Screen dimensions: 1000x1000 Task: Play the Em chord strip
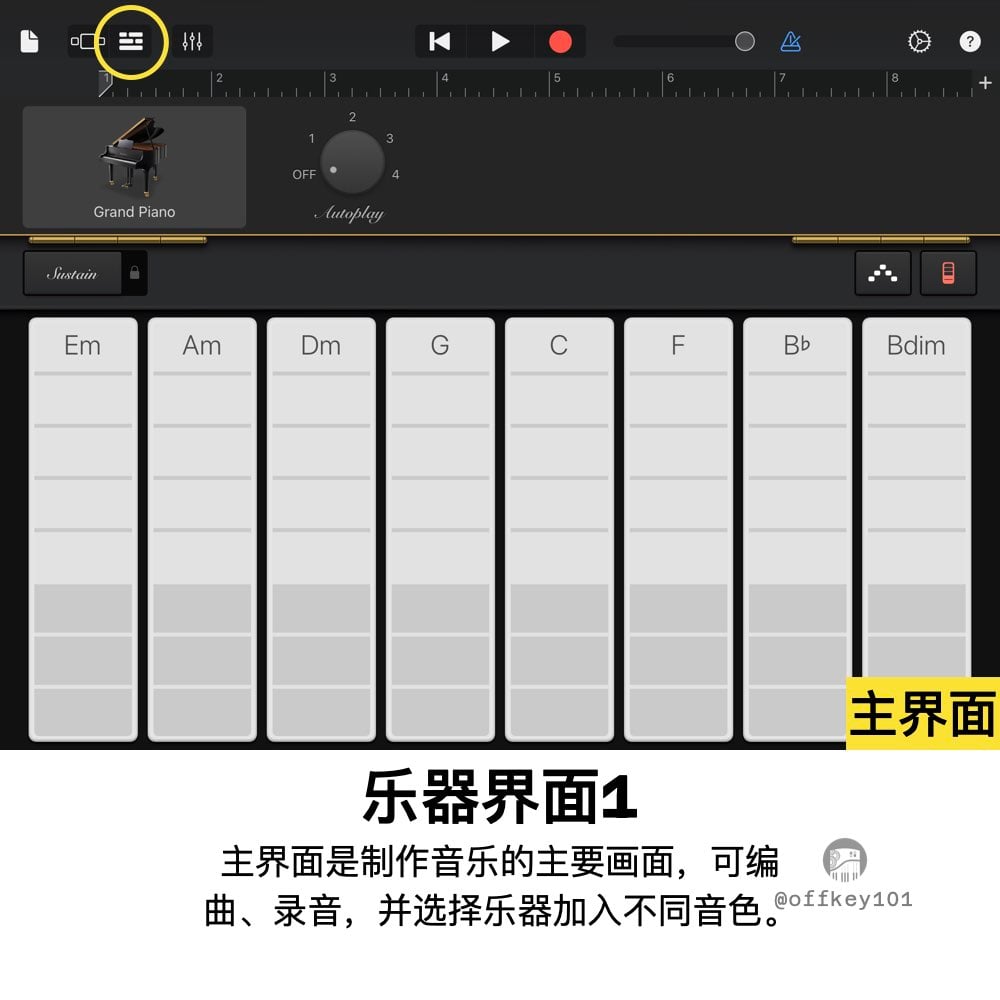pyautogui.click(x=83, y=530)
